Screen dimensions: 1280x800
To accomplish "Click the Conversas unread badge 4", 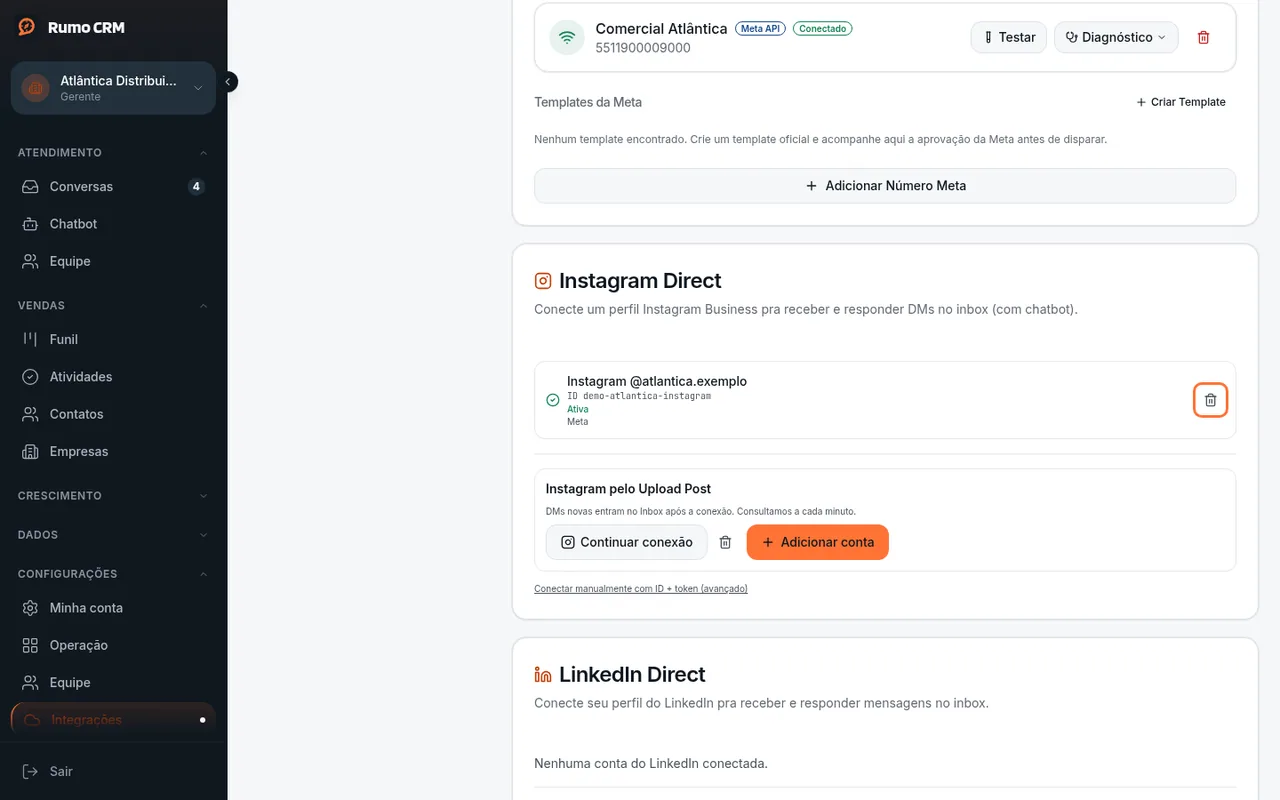I will tap(196, 186).
